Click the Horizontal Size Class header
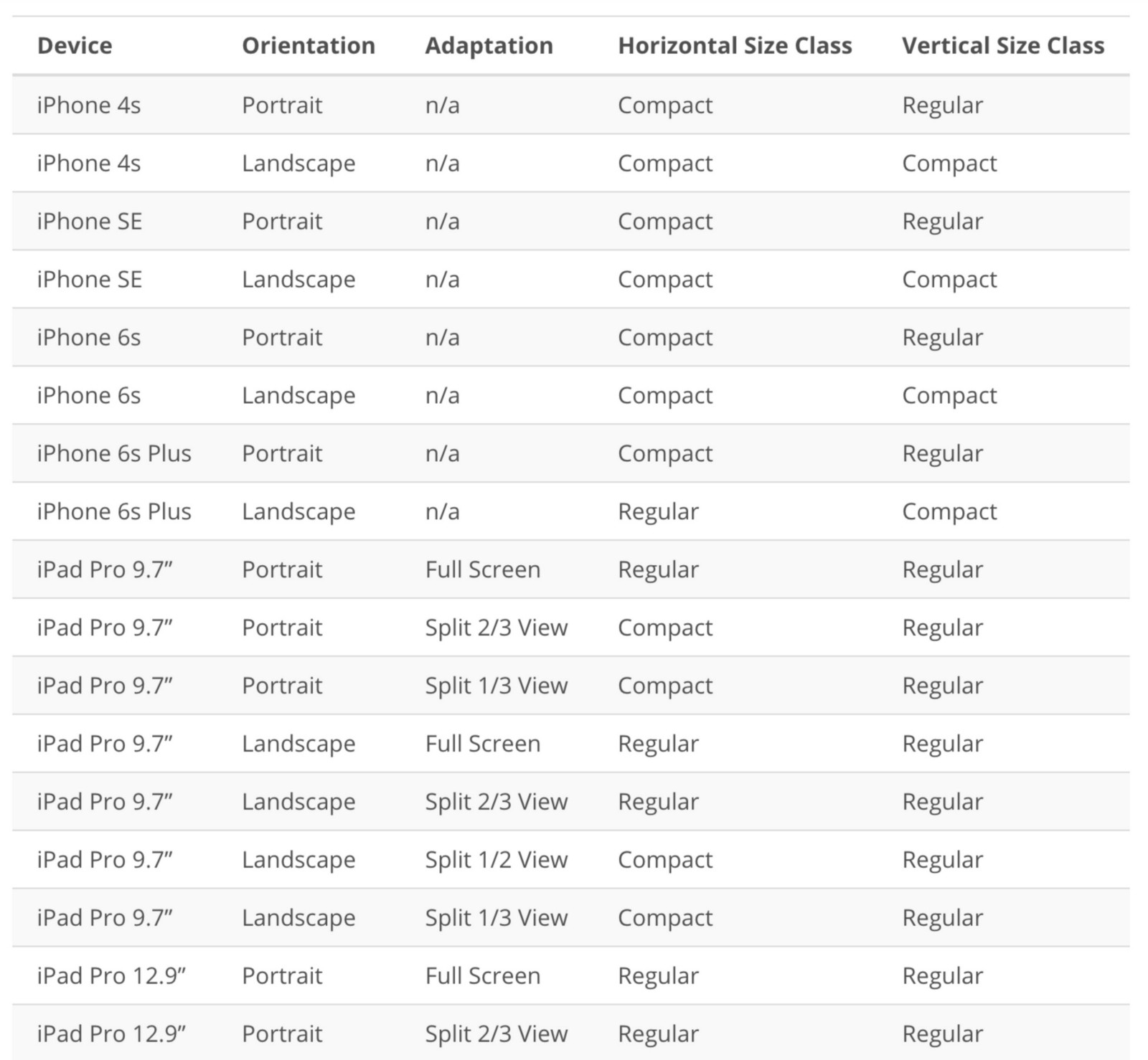Viewport: 1148px width, 1060px height. (x=735, y=45)
